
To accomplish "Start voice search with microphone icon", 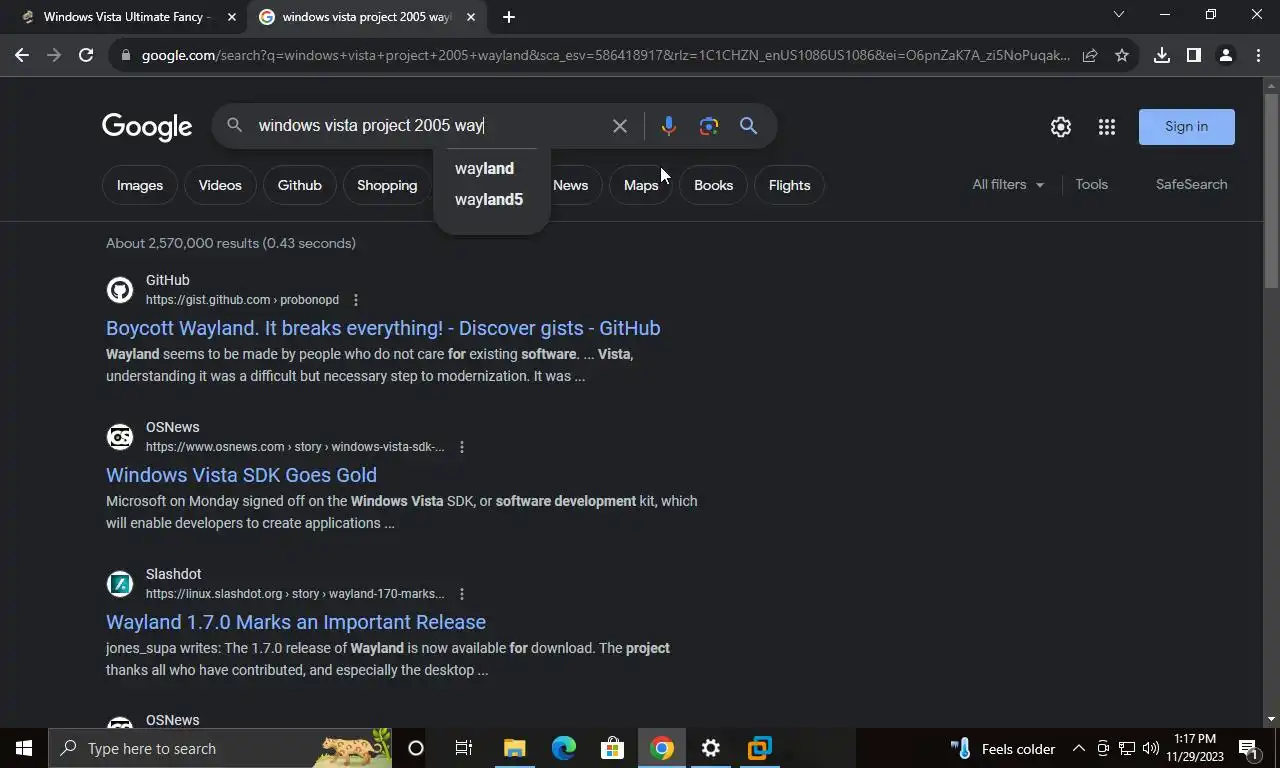I will click(x=668, y=126).
